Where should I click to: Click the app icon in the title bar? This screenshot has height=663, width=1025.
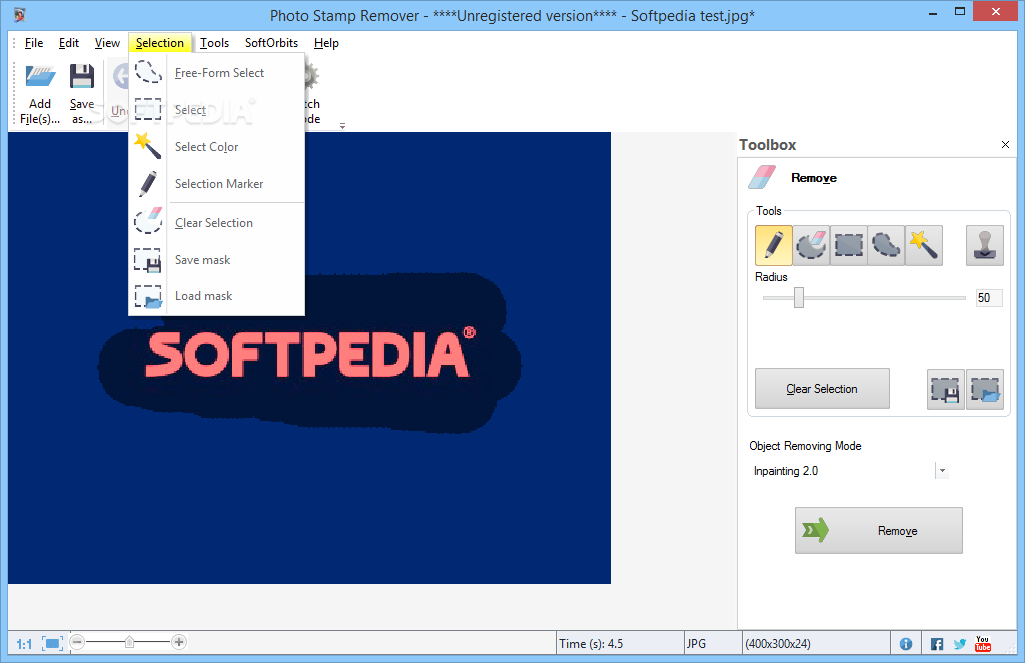pyautogui.click(x=20, y=14)
